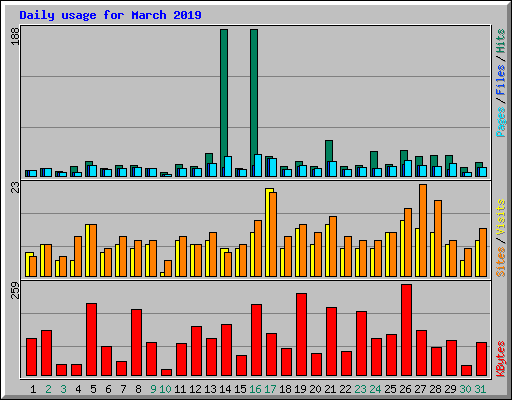
Task: Click the orange visits bar for day 27
Action: [x=423, y=230]
